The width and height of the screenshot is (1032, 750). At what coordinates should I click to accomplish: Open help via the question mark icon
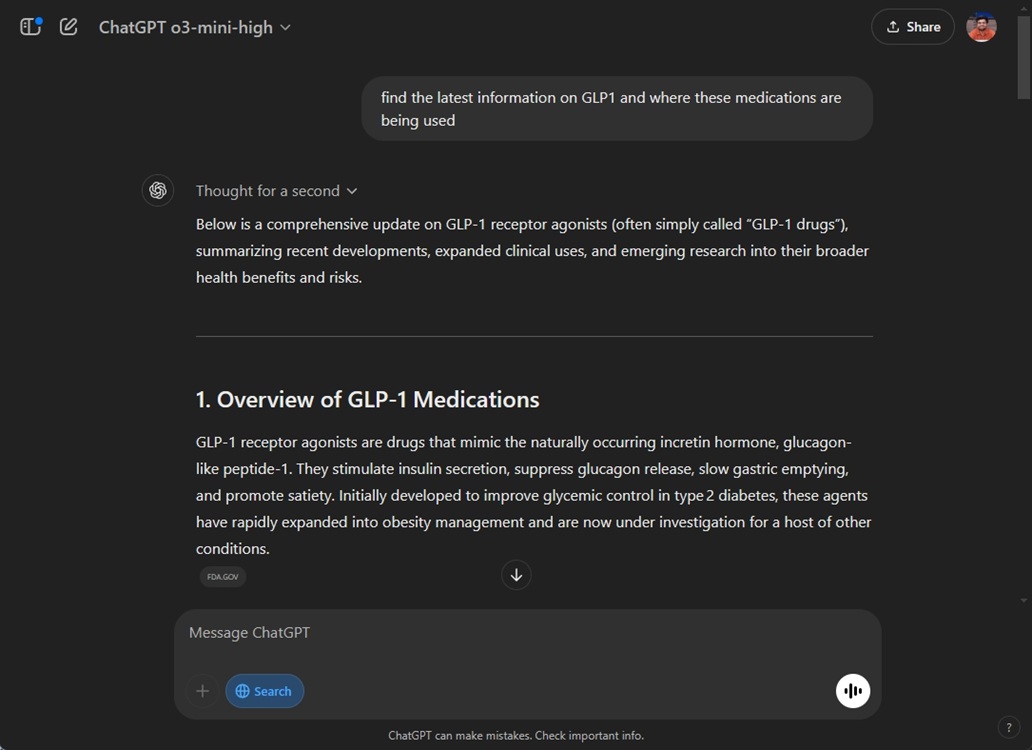click(1008, 727)
